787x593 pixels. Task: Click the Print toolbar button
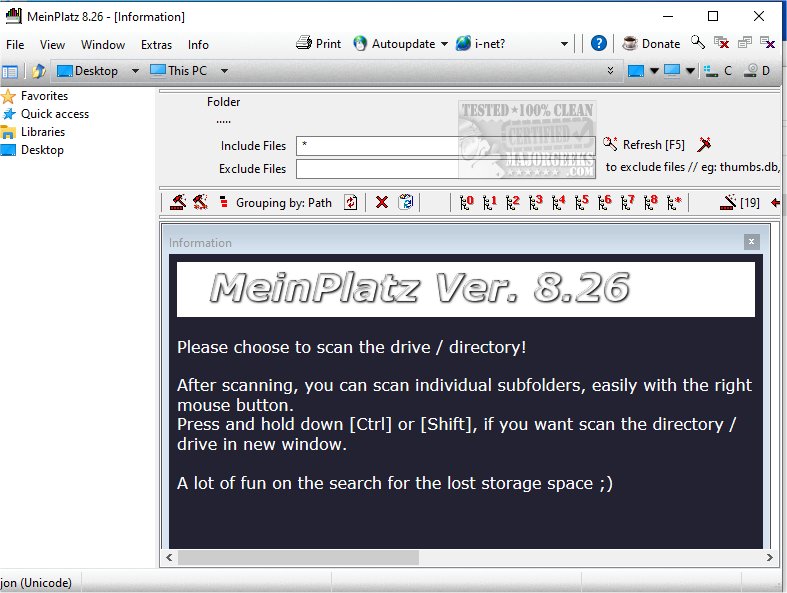pos(319,44)
